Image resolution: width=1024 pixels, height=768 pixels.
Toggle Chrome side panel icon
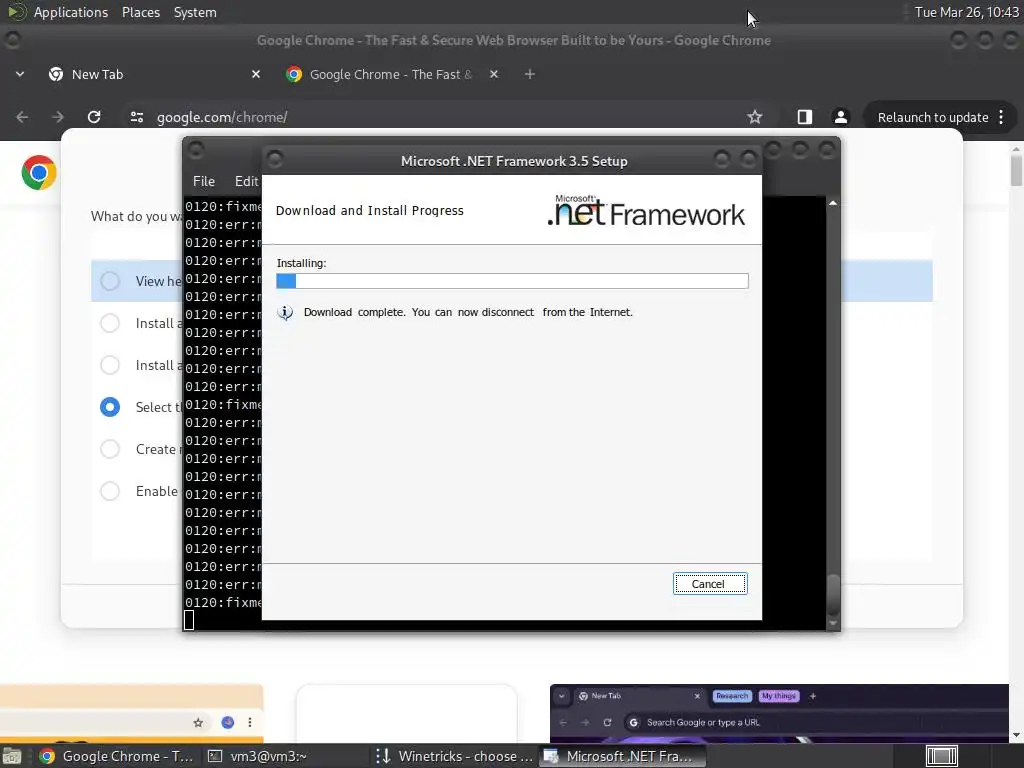pos(805,117)
